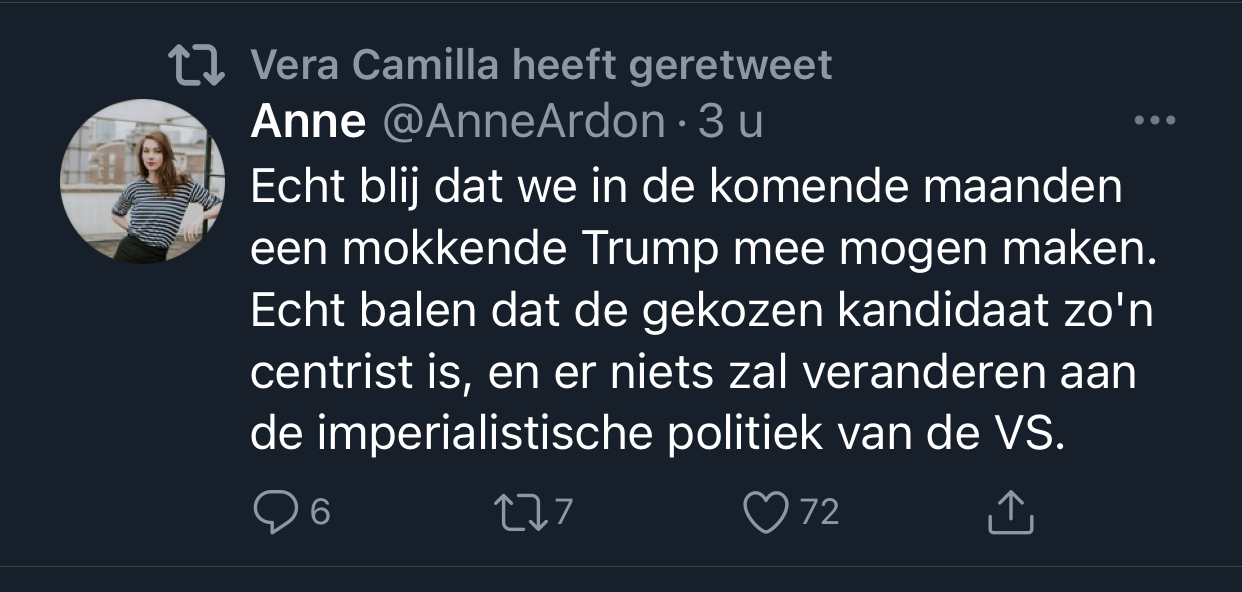
Task: Tap the line 'centrist is, en er niets zal veranderen aan'
Action: [693, 375]
